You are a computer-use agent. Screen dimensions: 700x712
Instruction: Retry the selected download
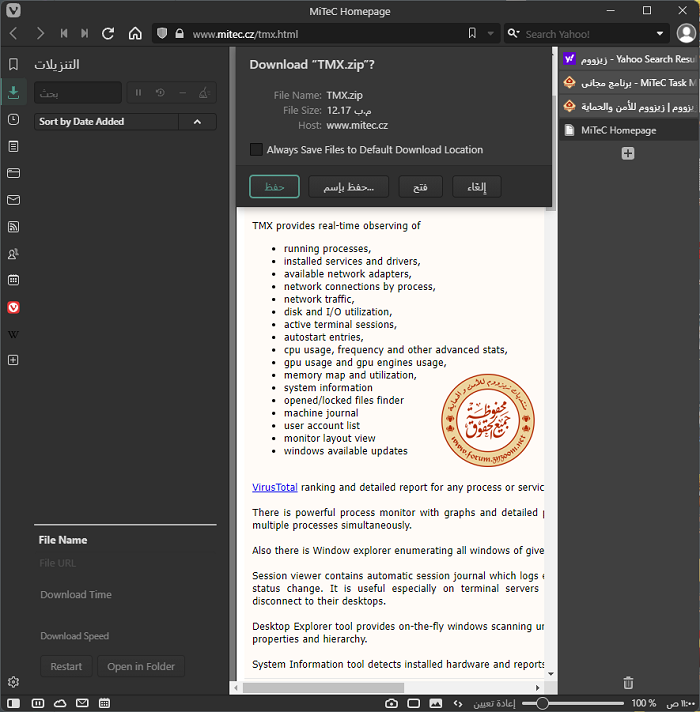coord(160,93)
